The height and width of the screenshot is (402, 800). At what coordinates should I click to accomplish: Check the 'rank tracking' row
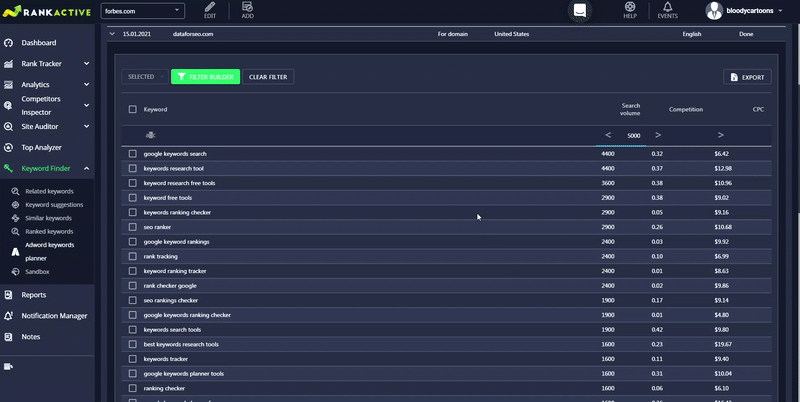click(133, 256)
